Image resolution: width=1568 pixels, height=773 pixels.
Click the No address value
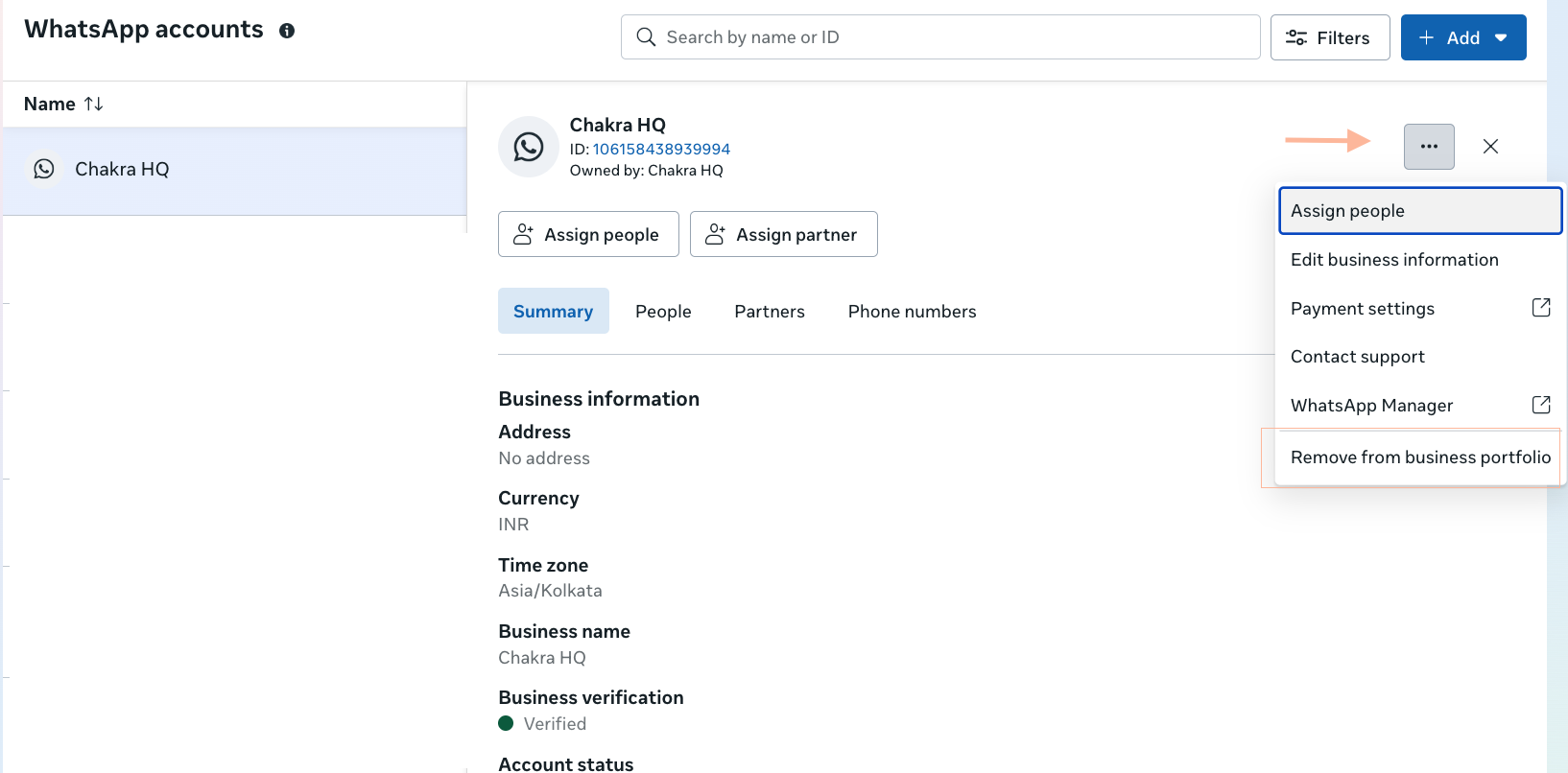coord(544,458)
